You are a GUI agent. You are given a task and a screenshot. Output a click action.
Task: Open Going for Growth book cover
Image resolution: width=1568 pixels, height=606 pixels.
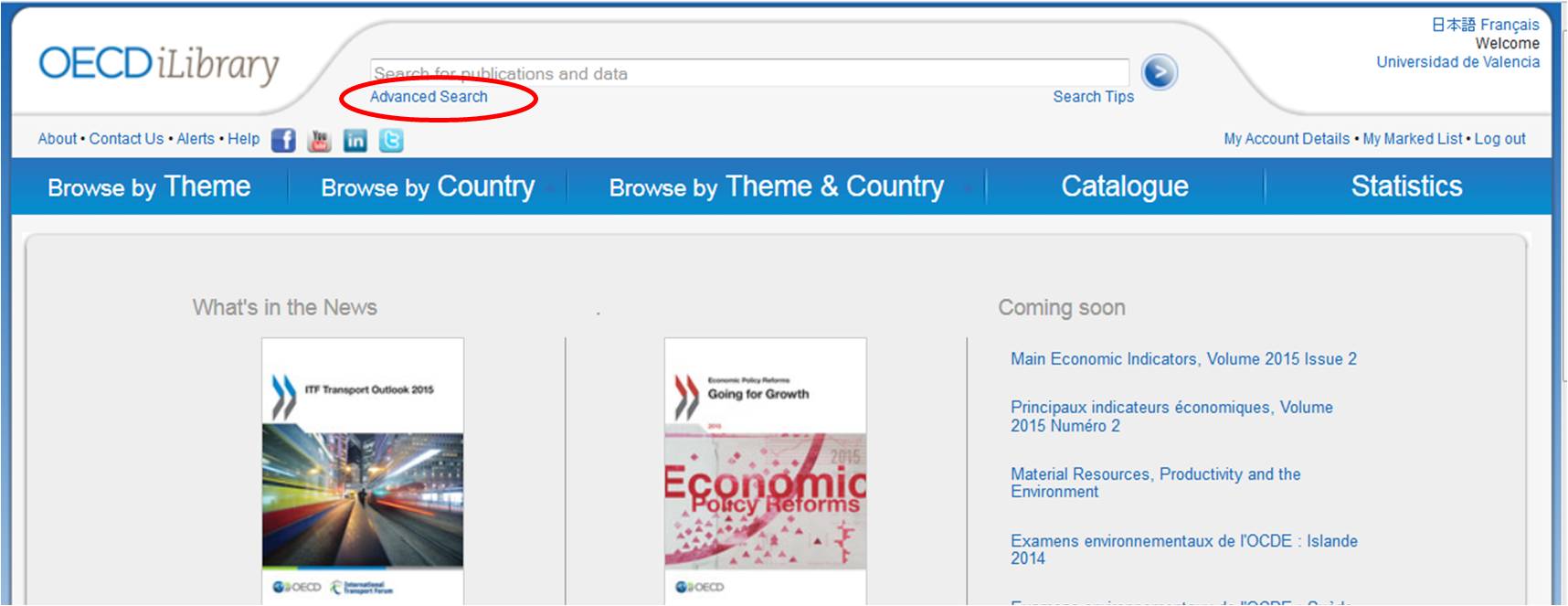[766, 471]
